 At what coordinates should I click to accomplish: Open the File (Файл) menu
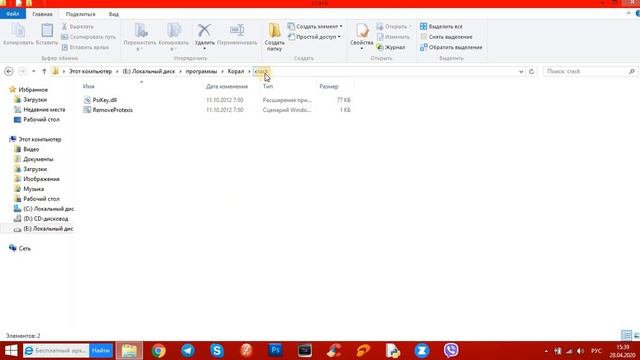[x=13, y=14]
